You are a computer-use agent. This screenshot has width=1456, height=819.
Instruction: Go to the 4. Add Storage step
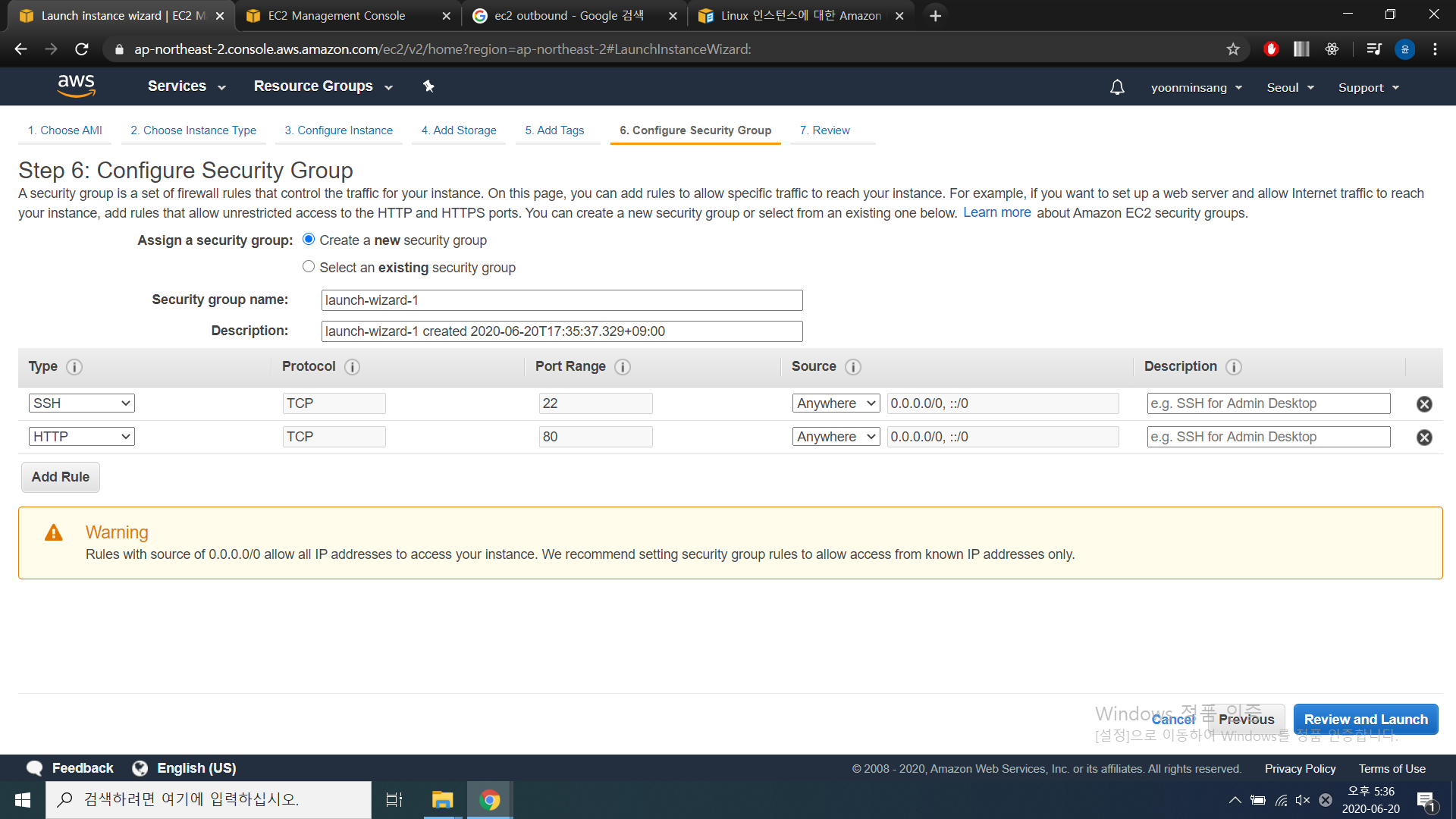click(459, 130)
